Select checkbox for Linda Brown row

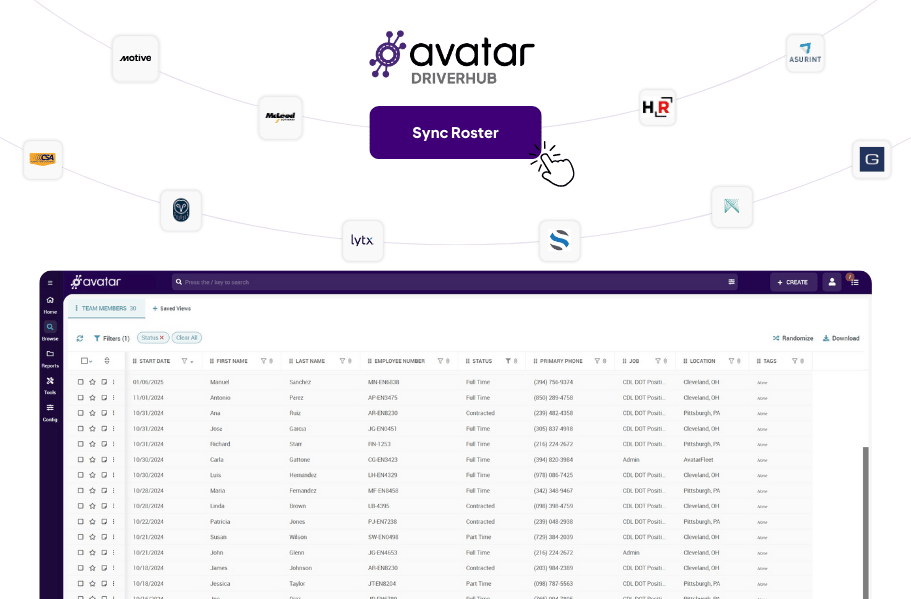tap(81, 506)
